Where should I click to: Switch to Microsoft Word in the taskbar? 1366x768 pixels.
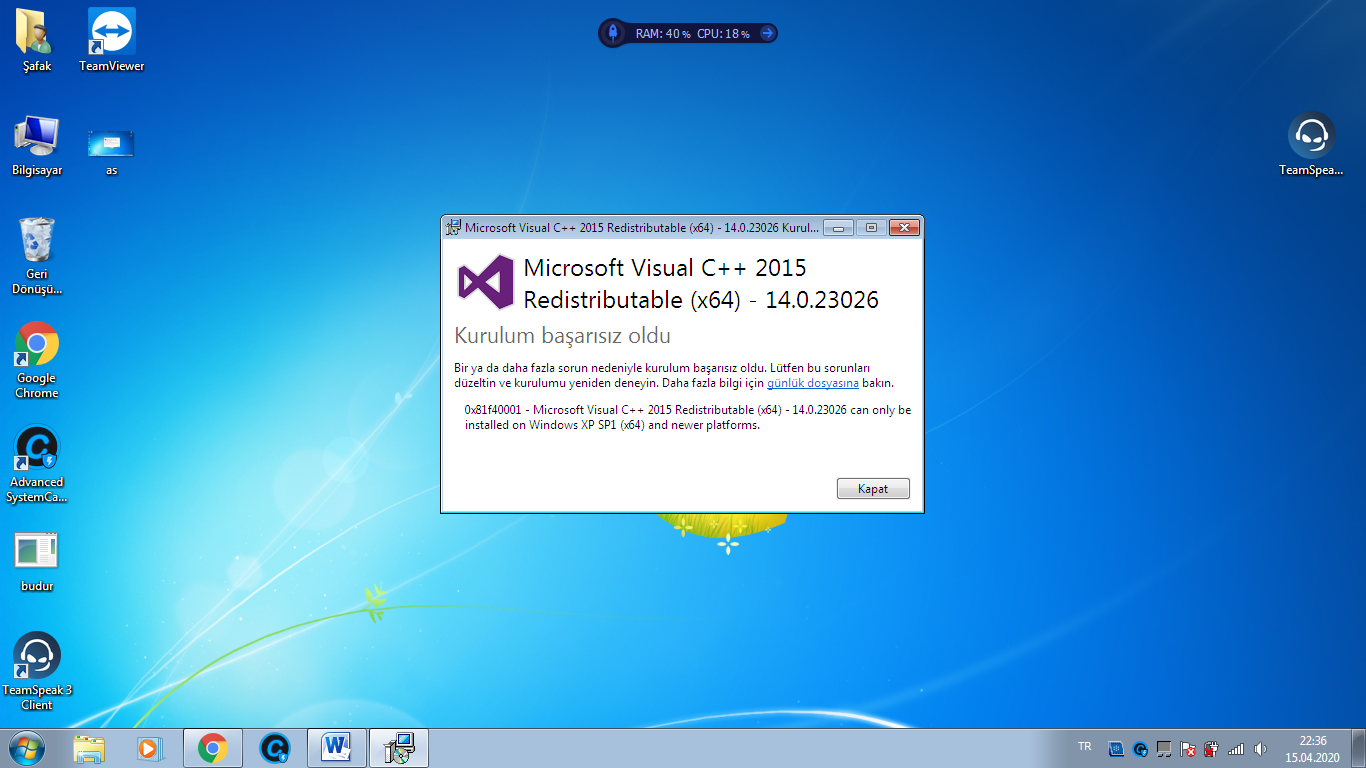click(x=336, y=748)
